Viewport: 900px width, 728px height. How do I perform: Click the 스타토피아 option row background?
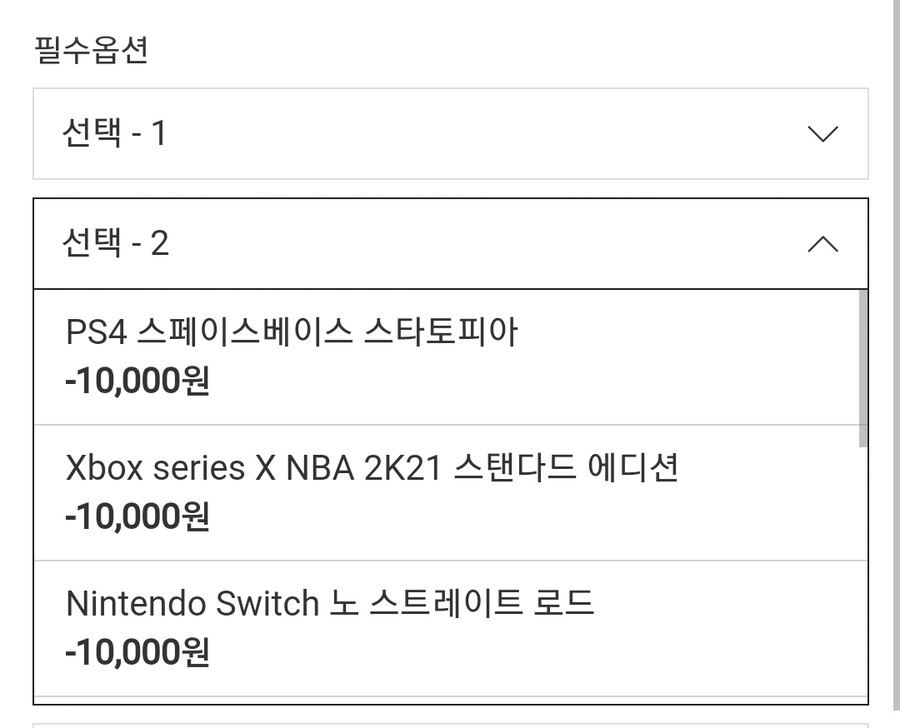(x=600, y=356)
